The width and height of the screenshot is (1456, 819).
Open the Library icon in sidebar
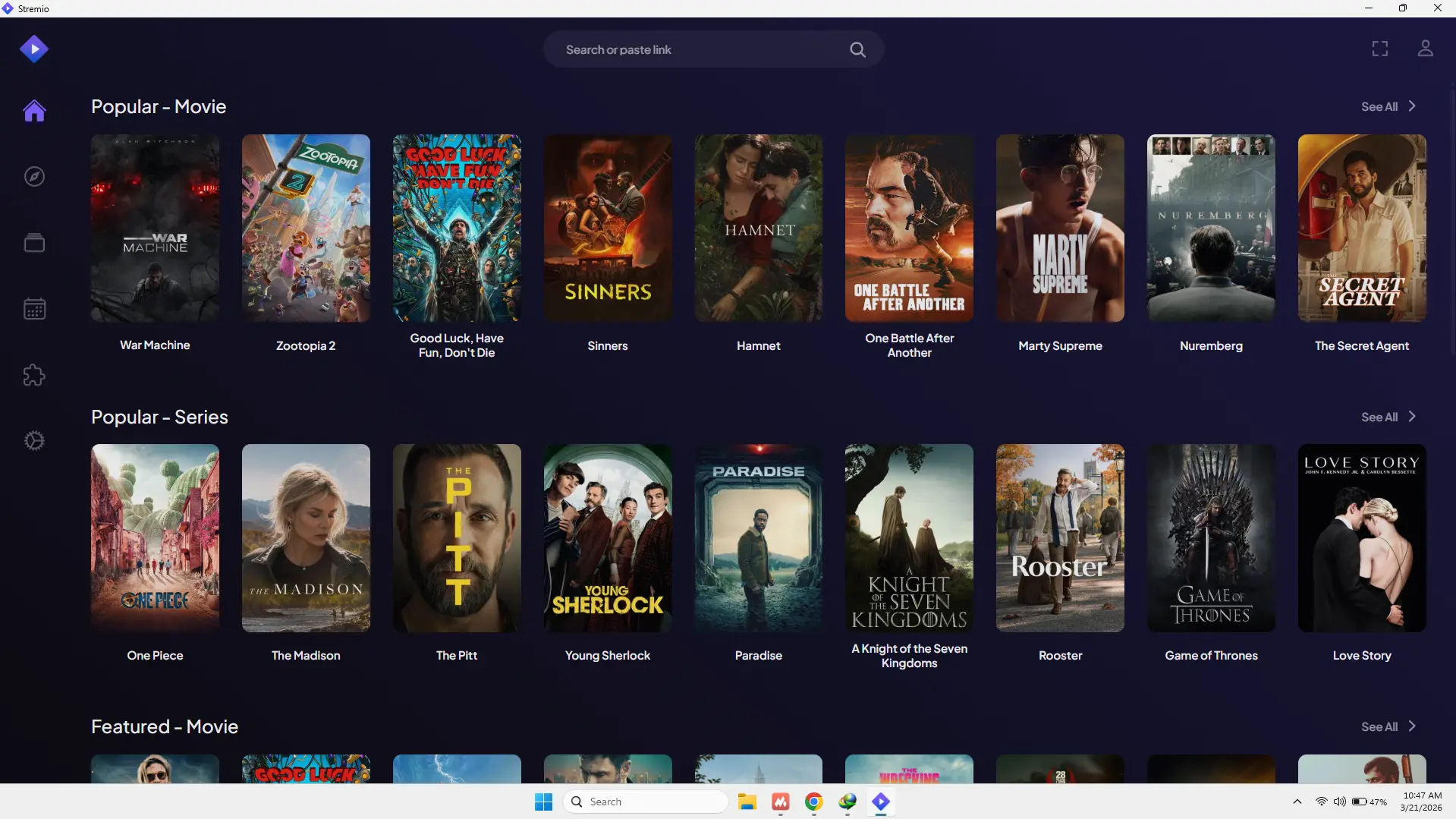tap(34, 243)
